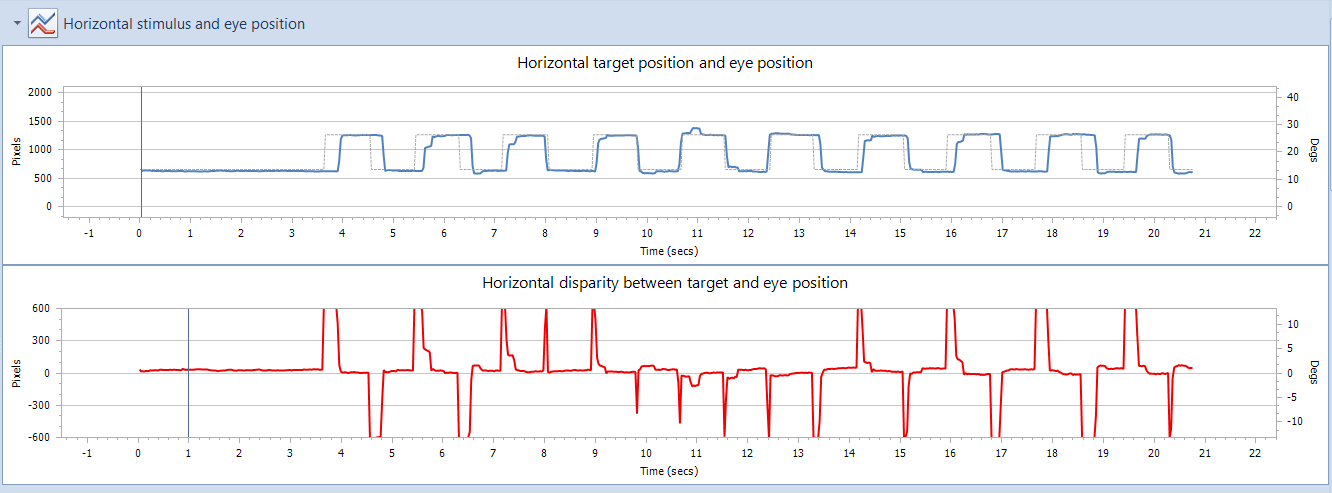
Task: Click the 2000 tick label on top Pixels axis
Action: point(40,92)
